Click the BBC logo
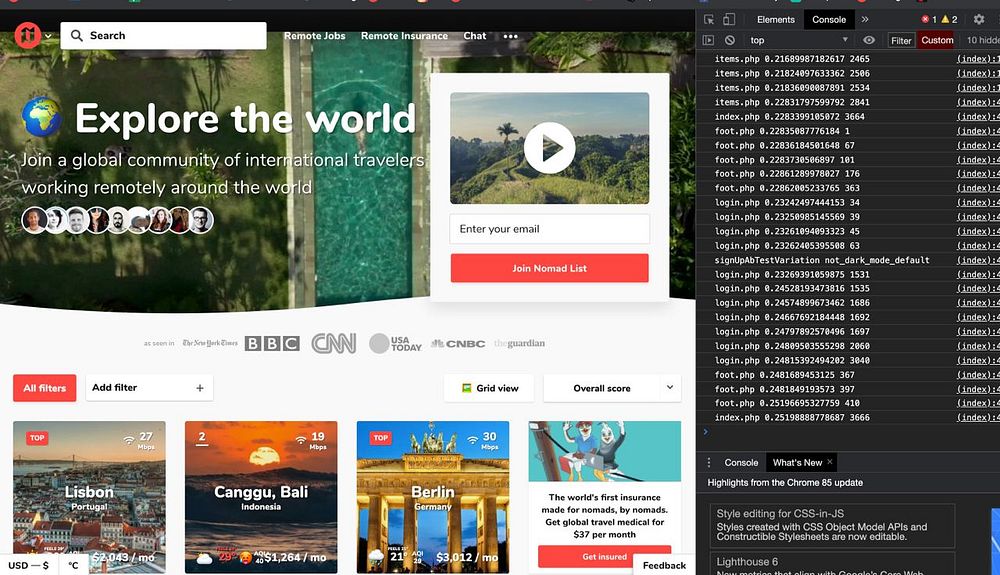Image resolution: width=1000 pixels, height=575 pixels. [x=272, y=344]
